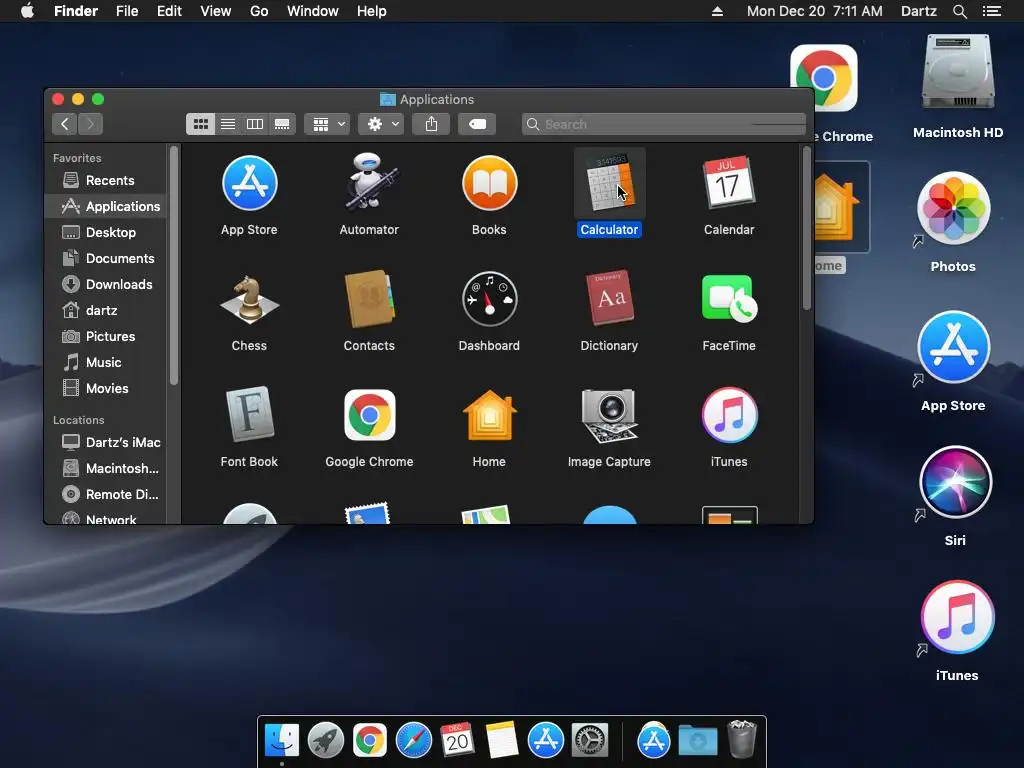Select the App Store desktop shortcut
Viewport: 1024px width, 768px height.
(x=953, y=347)
